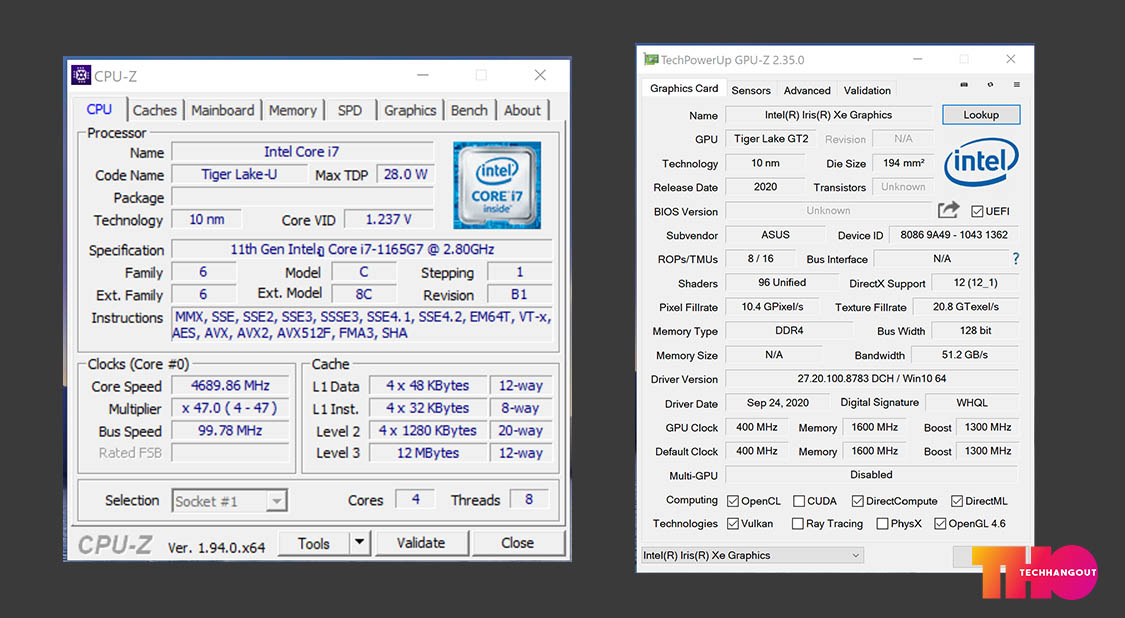Click the "Intel Core i7" processor name field
The width and height of the screenshot is (1125, 618).
[302, 151]
